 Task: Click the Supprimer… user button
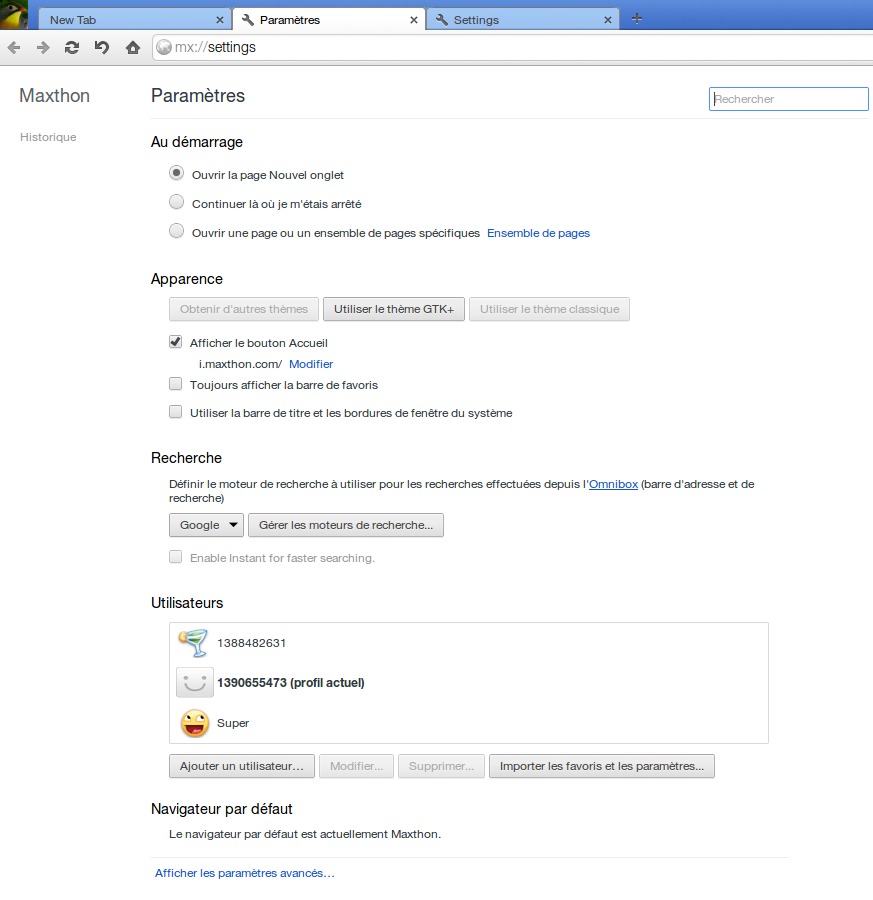click(x=441, y=766)
